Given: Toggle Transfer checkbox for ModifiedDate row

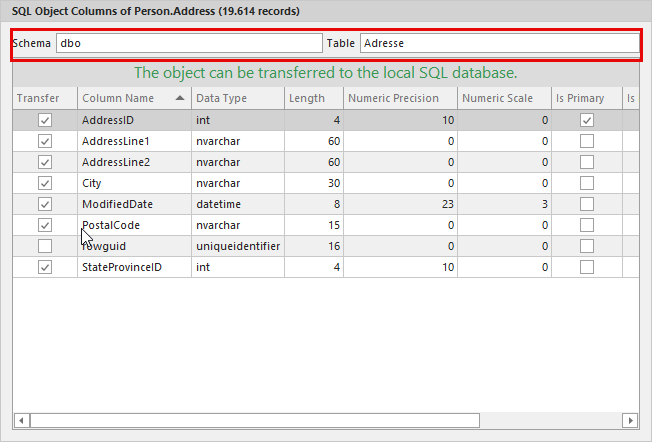Looking at the screenshot, I should pos(45,204).
